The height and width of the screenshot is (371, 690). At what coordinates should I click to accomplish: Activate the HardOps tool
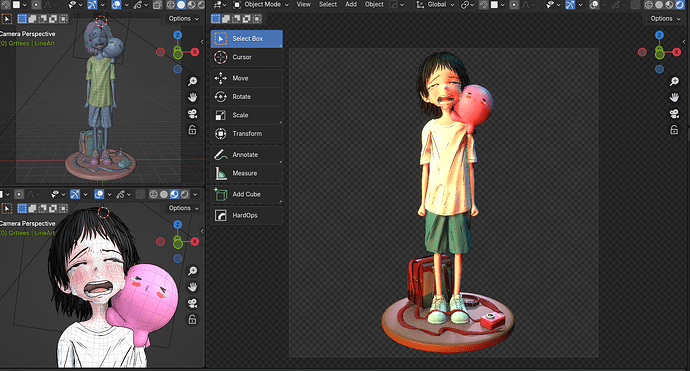[247, 216]
